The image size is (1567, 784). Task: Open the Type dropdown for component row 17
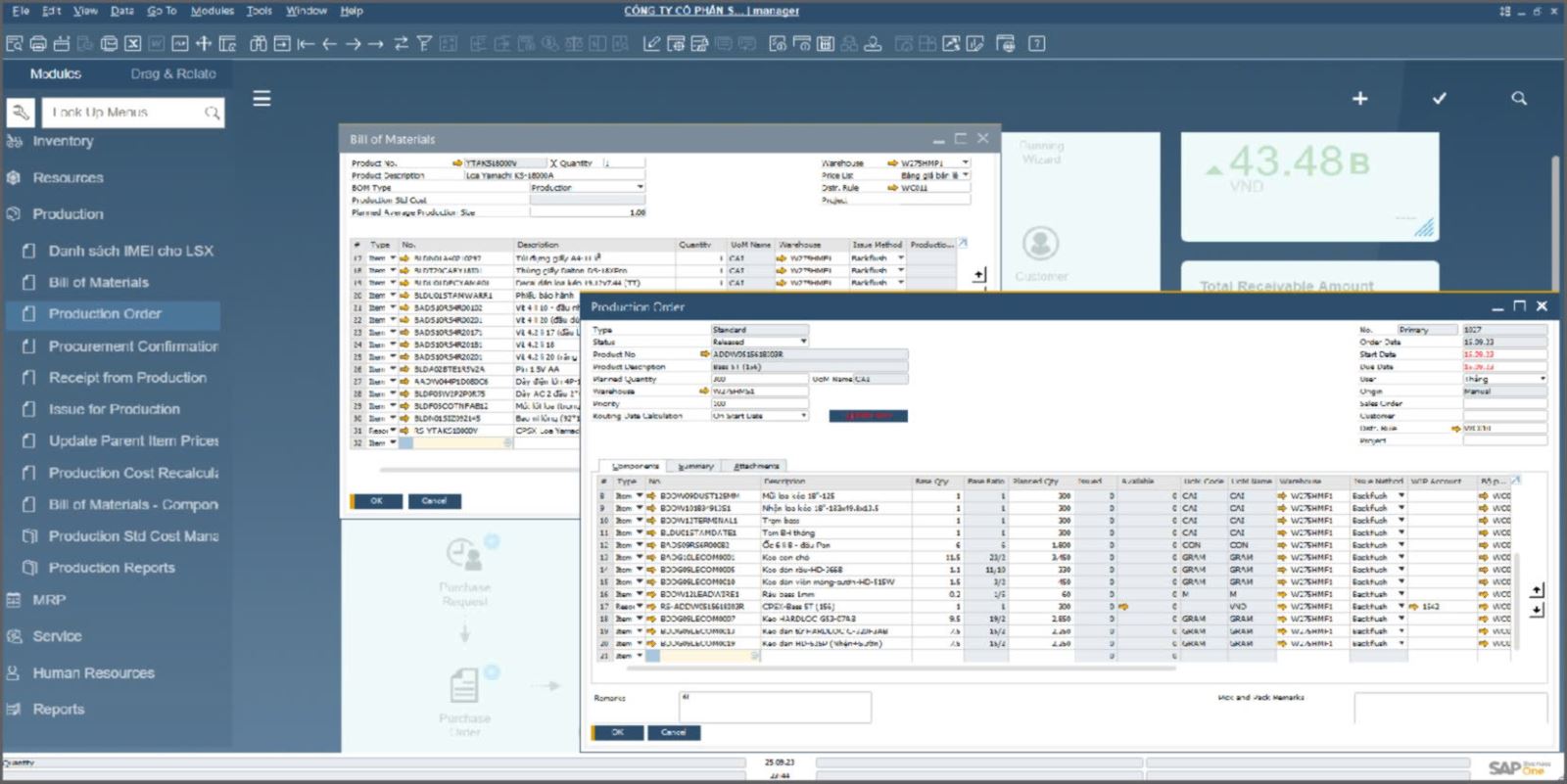point(641,606)
